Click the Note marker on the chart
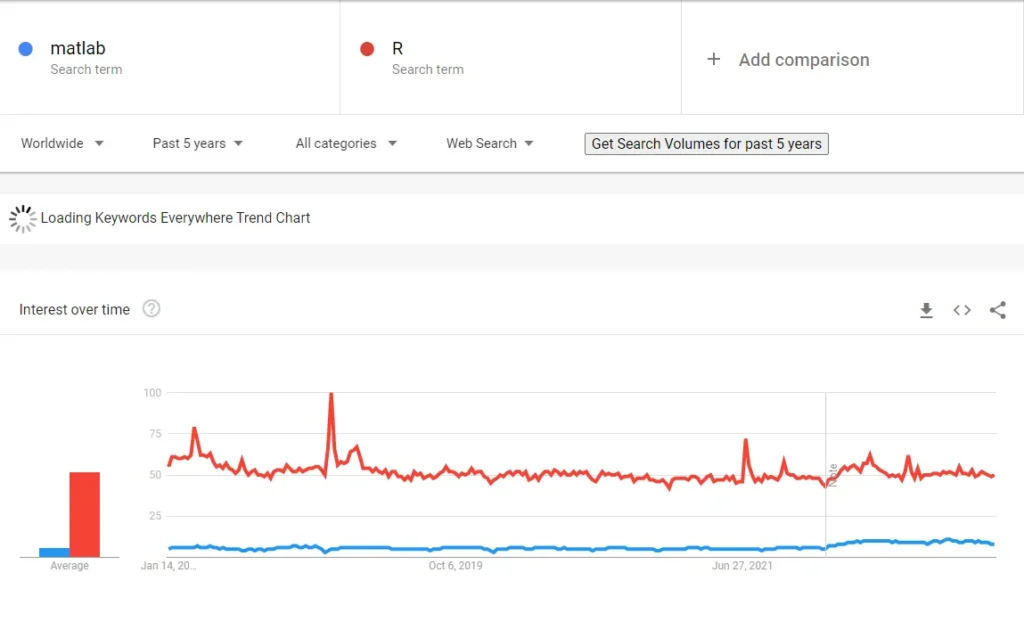 [833, 475]
